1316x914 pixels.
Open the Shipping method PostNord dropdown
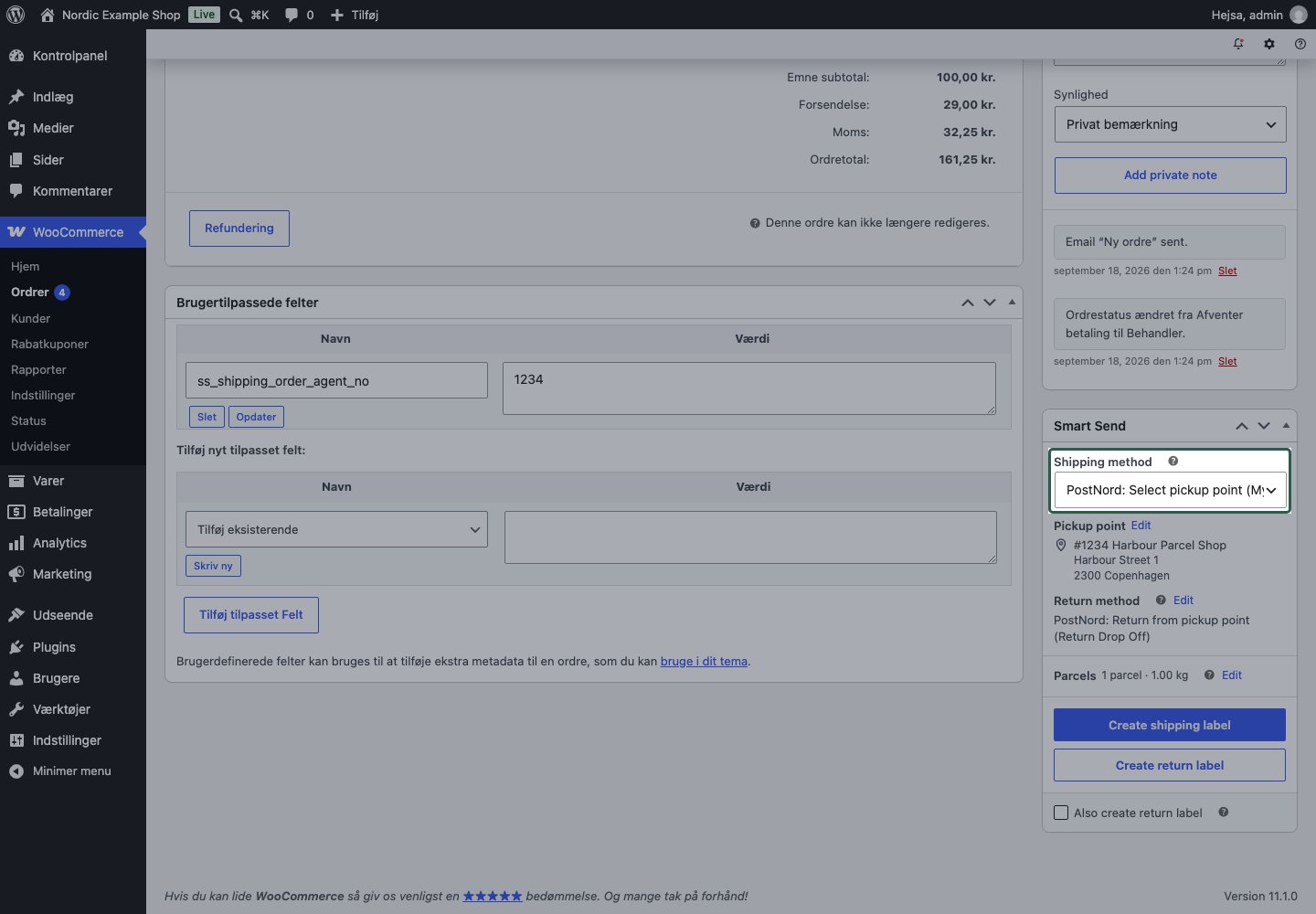[1170, 490]
